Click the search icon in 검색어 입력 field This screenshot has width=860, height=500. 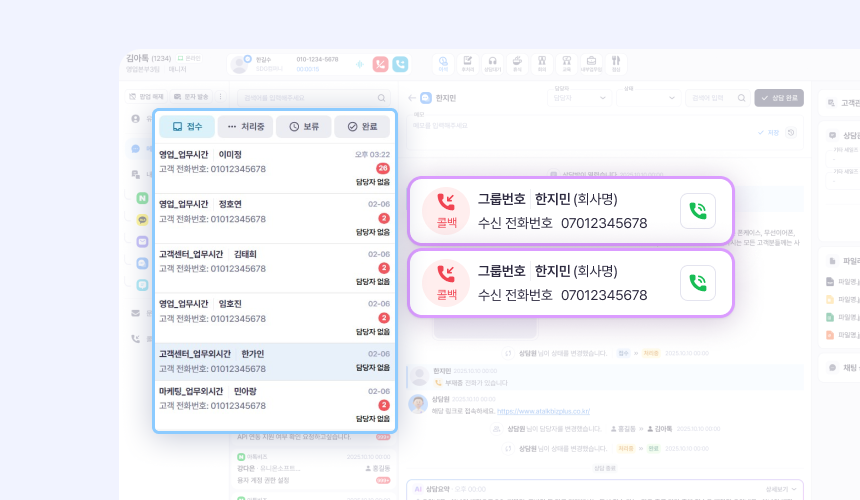742,98
